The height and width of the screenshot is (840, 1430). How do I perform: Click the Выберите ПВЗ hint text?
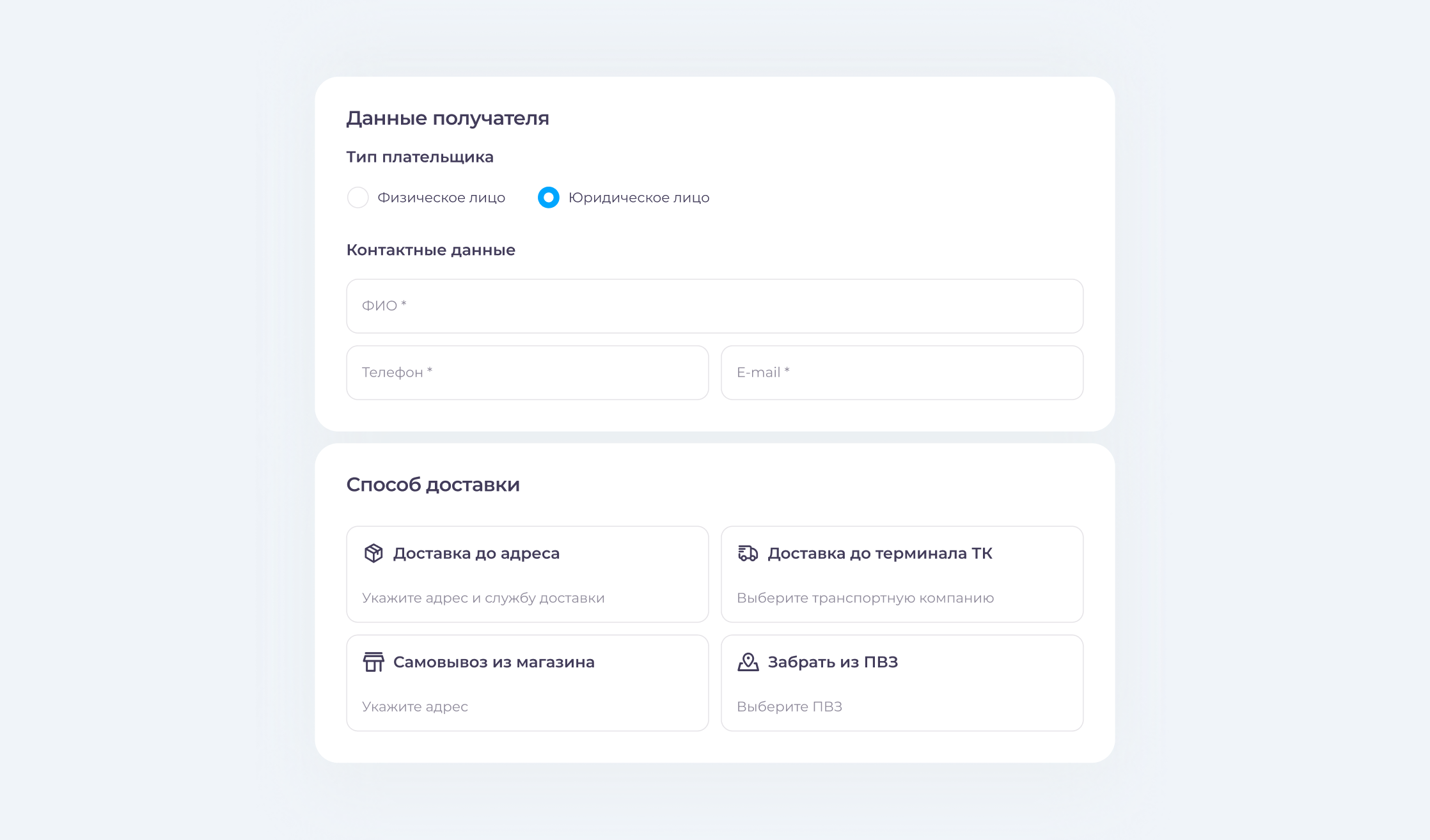tap(789, 706)
